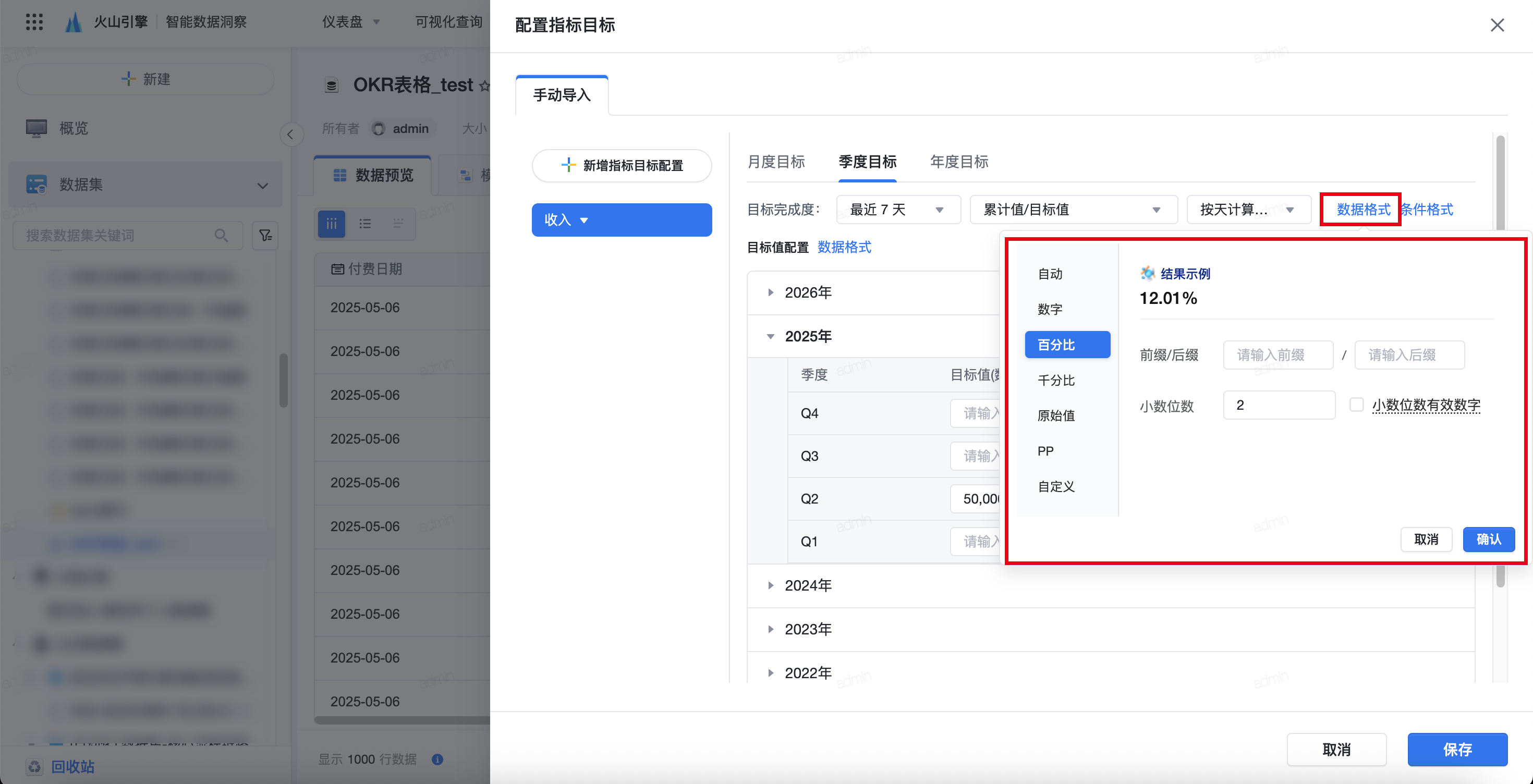Click the 小数位数 input showing 2
The height and width of the screenshot is (784, 1533).
coord(1279,405)
